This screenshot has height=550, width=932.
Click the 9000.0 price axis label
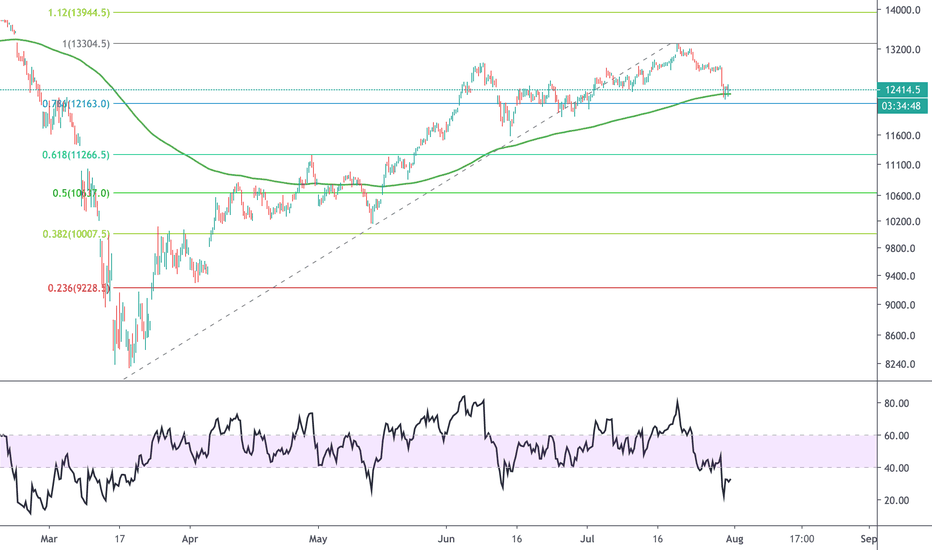point(900,305)
